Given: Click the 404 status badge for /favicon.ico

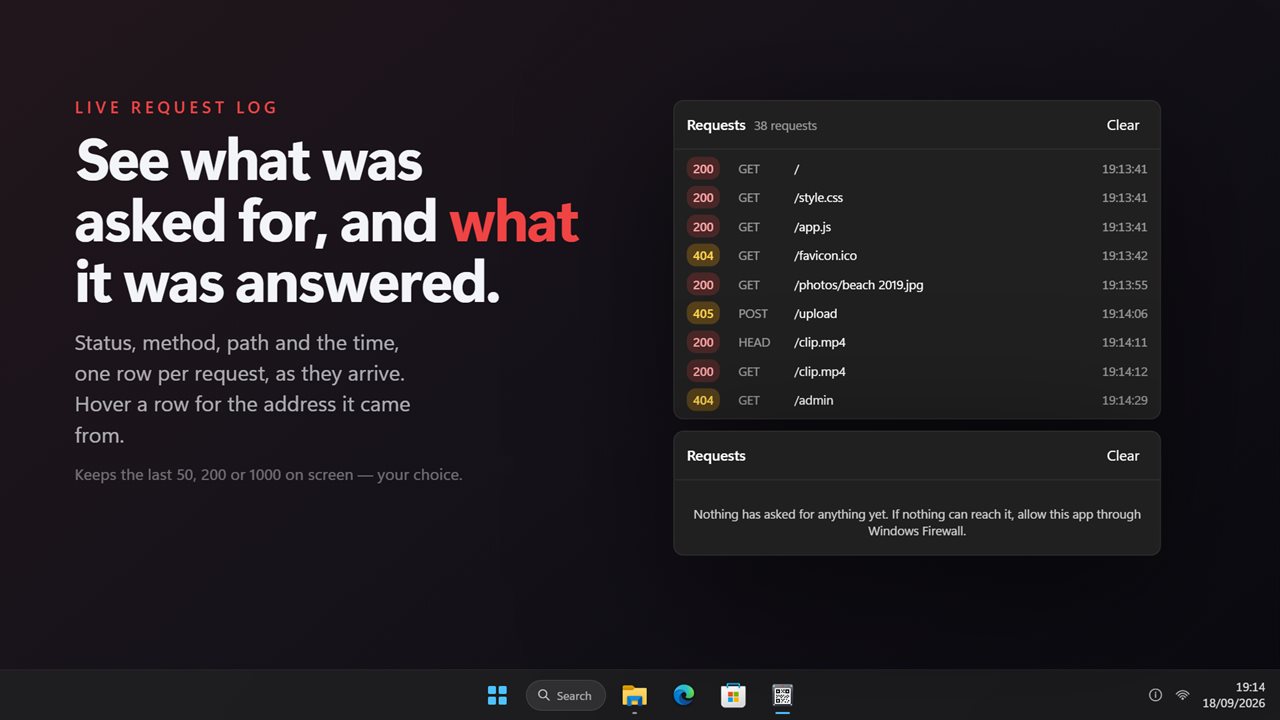Looking at the screenshot, I should pos(703,256).
